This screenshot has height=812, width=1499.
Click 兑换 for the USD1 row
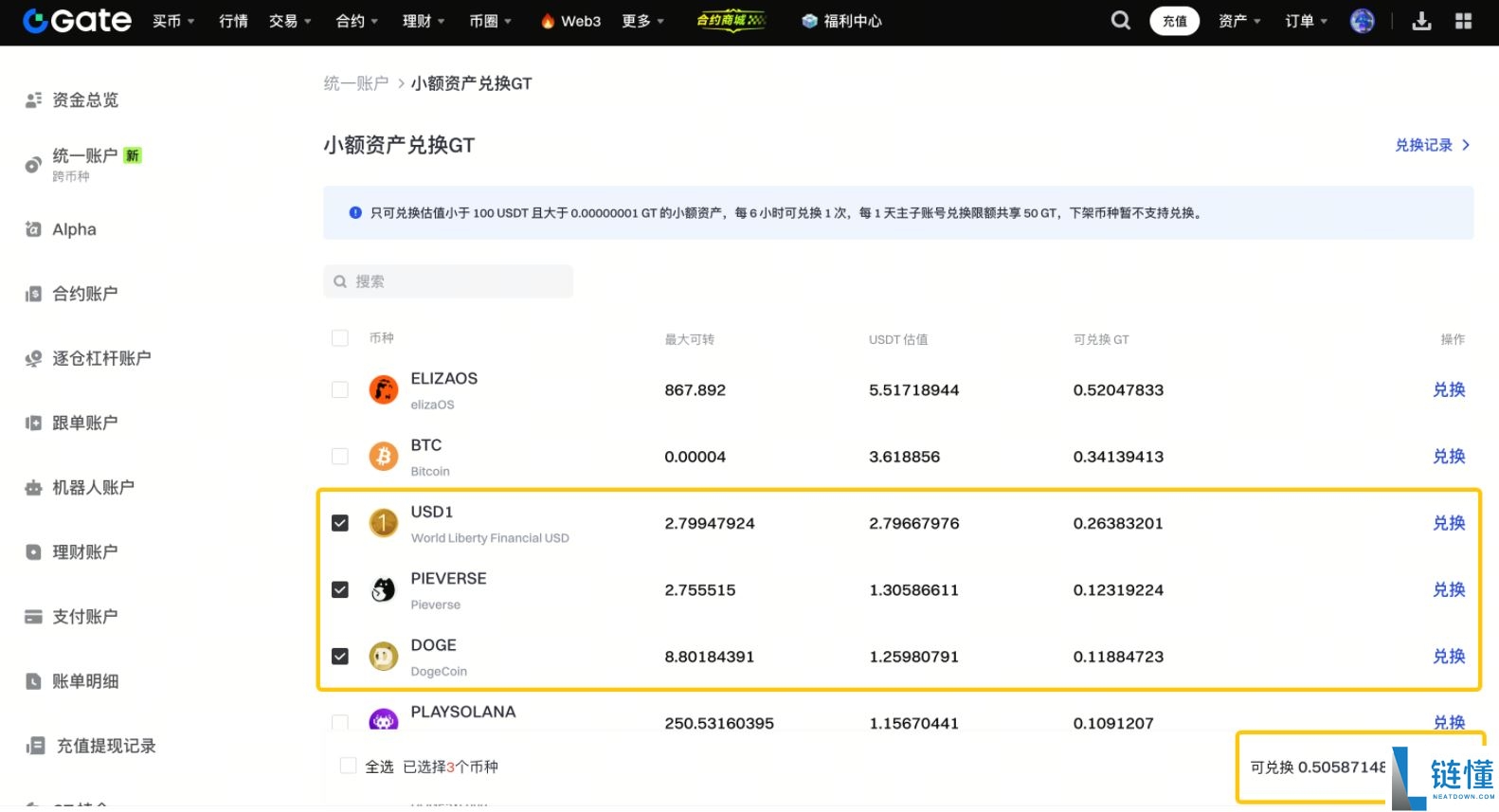click(1449, 523)
